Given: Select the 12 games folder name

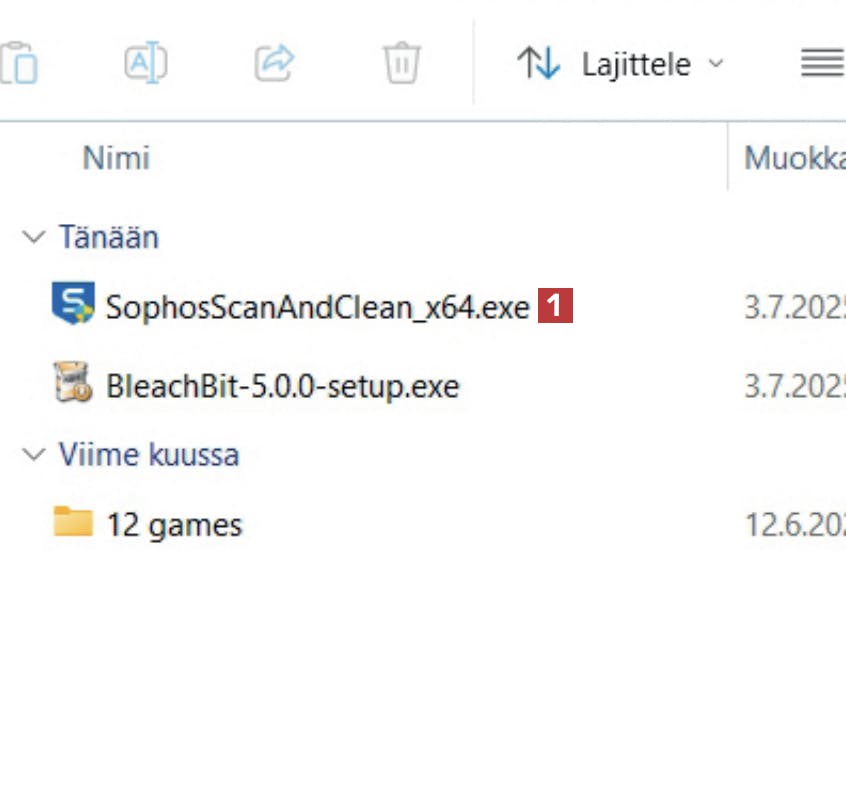Looking at the screenshot, I should (174, 525).
